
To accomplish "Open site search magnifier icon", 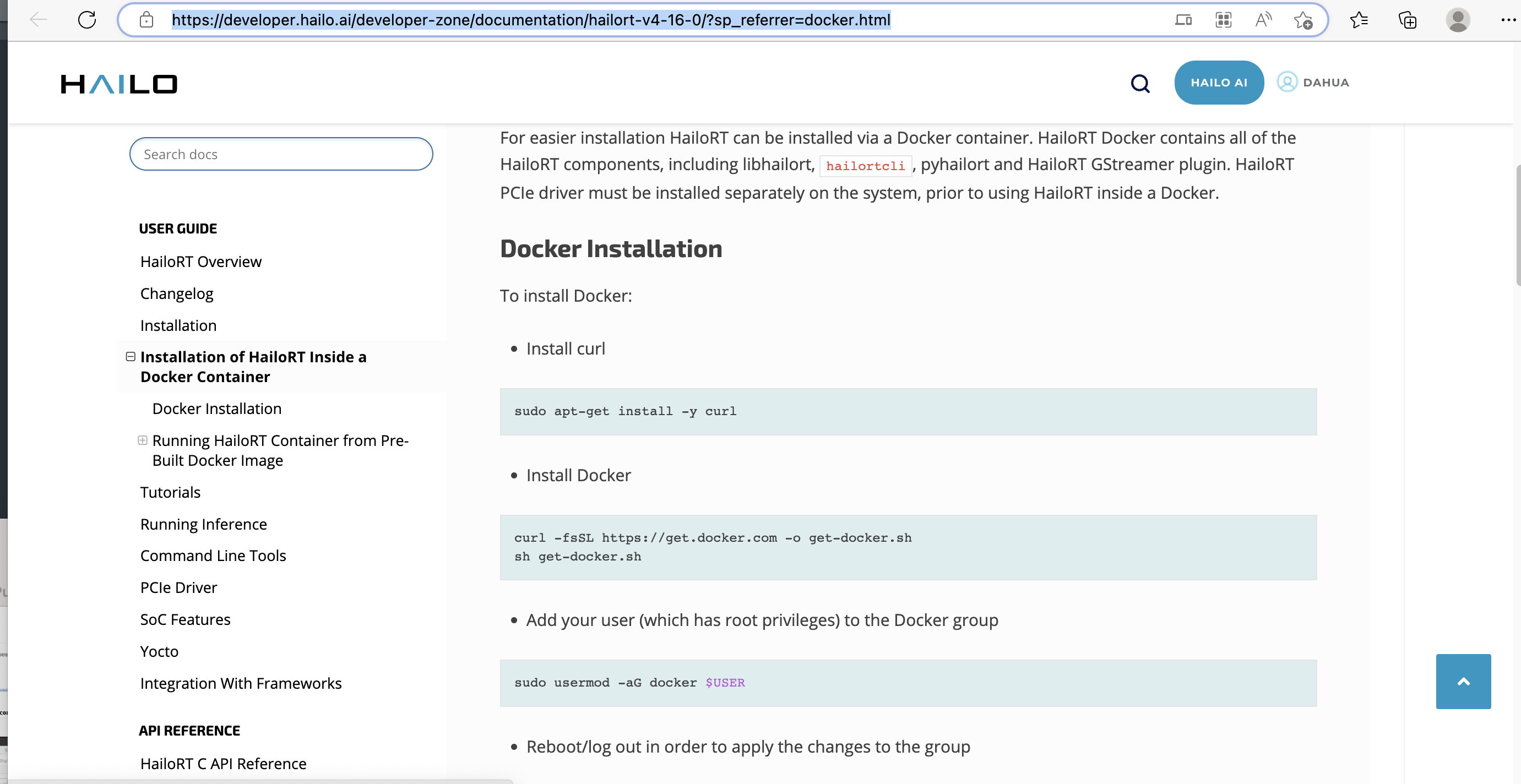I will click(1140, 83).
